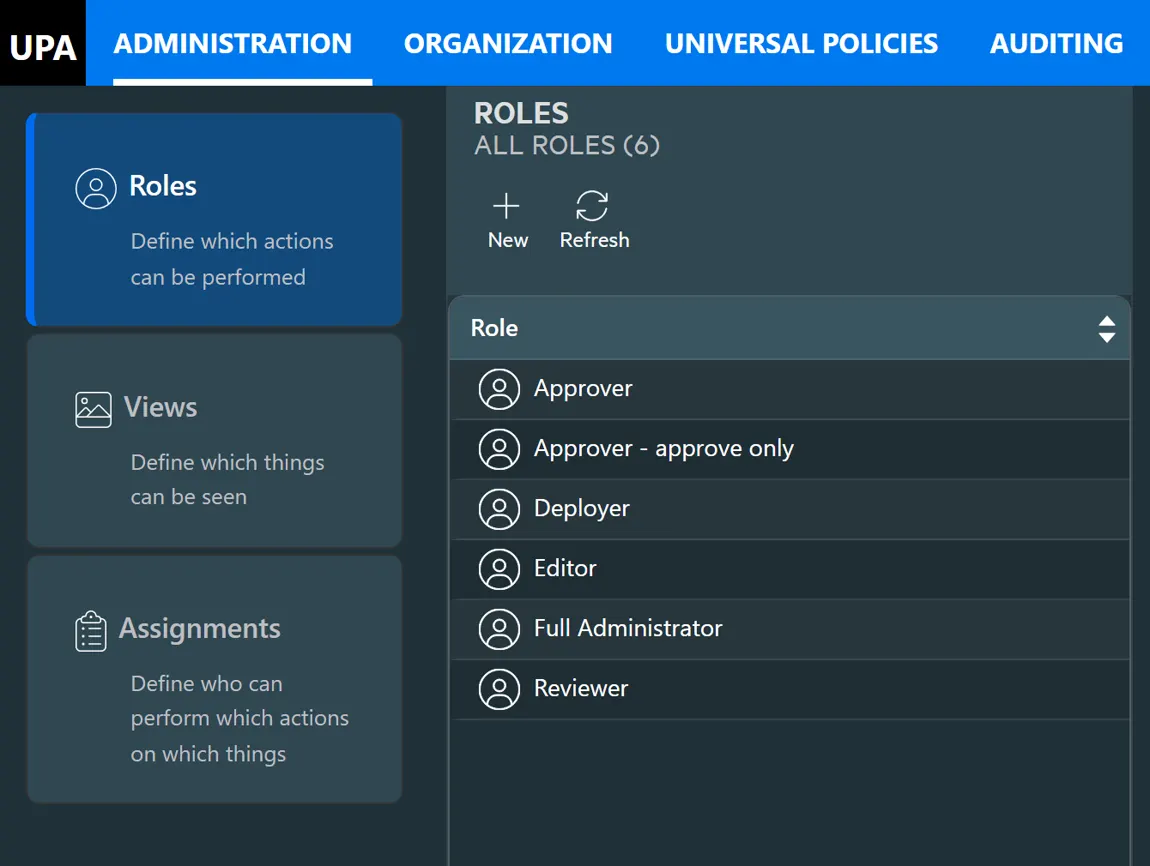This screenshot has width=1150, height=866.
Task: Open the Assignments section heading
Action: click(x=199, y=629)
